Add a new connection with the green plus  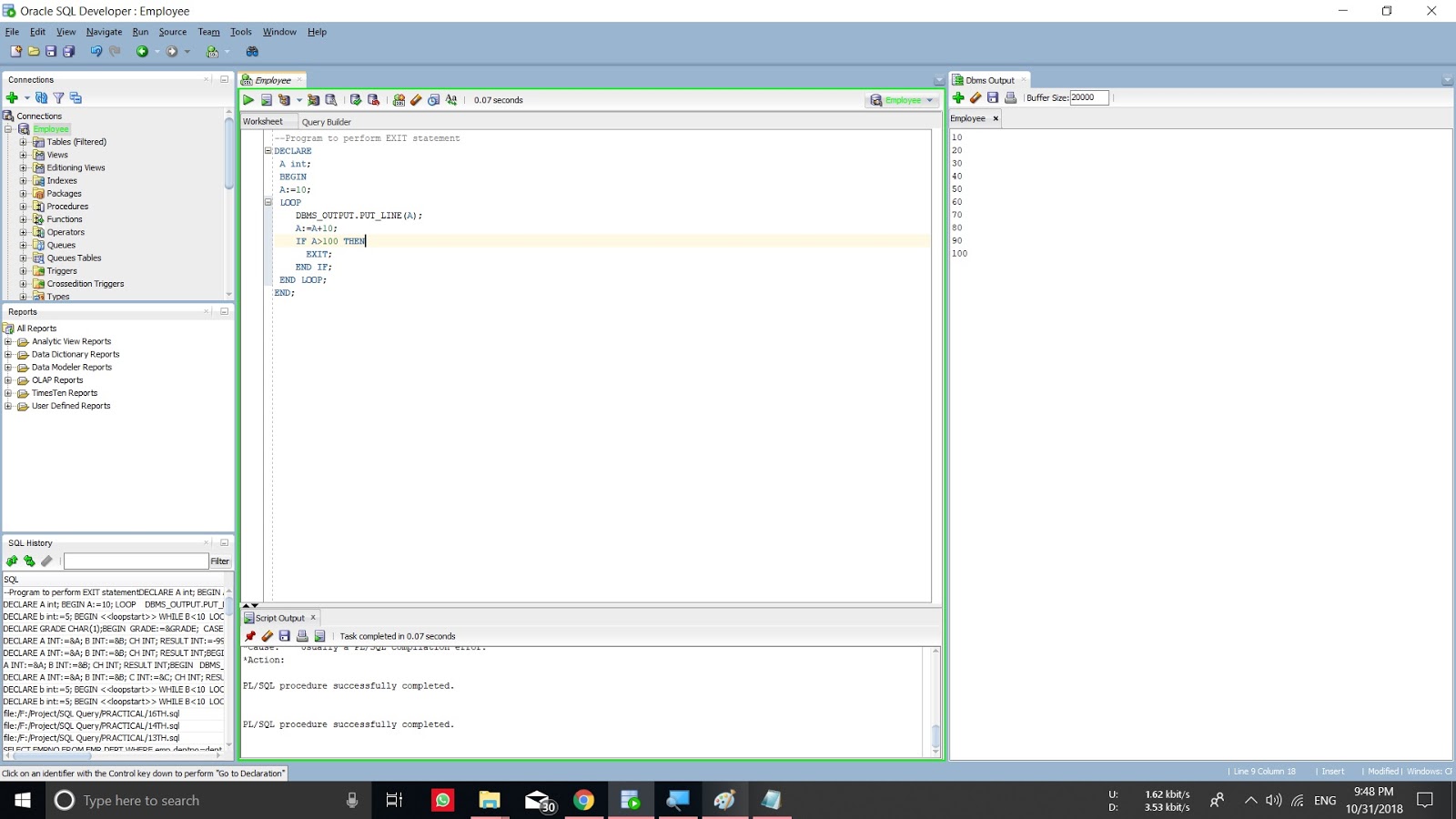click(x=12, y=98)
